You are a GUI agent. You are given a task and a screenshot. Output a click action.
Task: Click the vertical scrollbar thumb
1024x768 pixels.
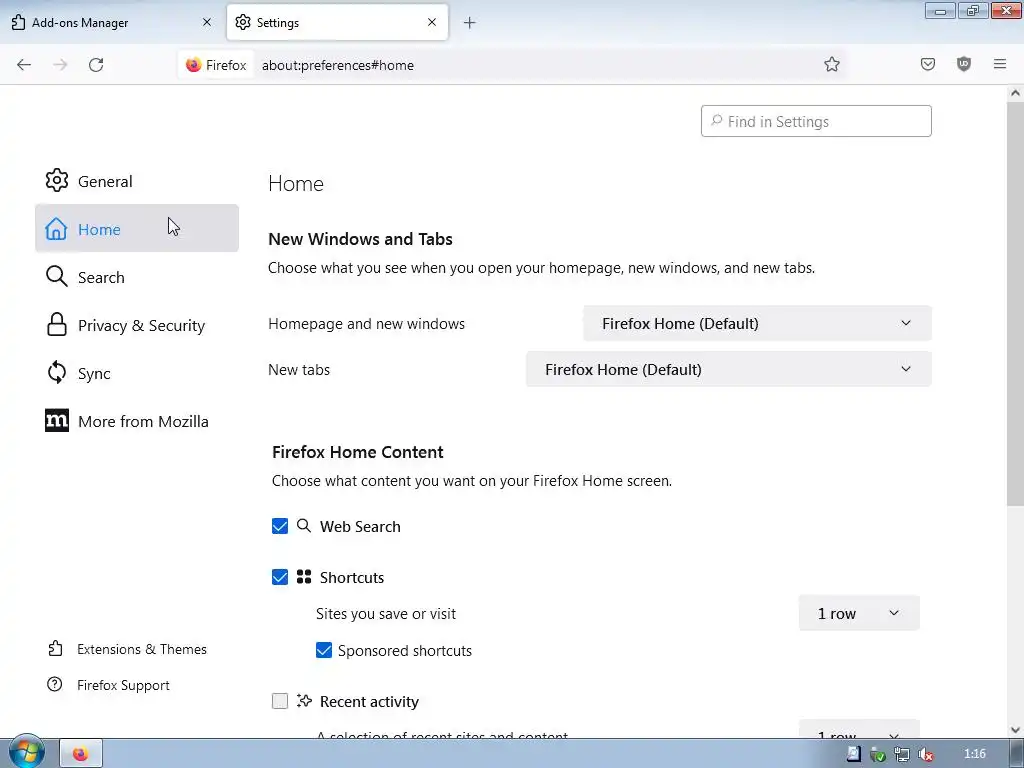[x=1015, y=303]
